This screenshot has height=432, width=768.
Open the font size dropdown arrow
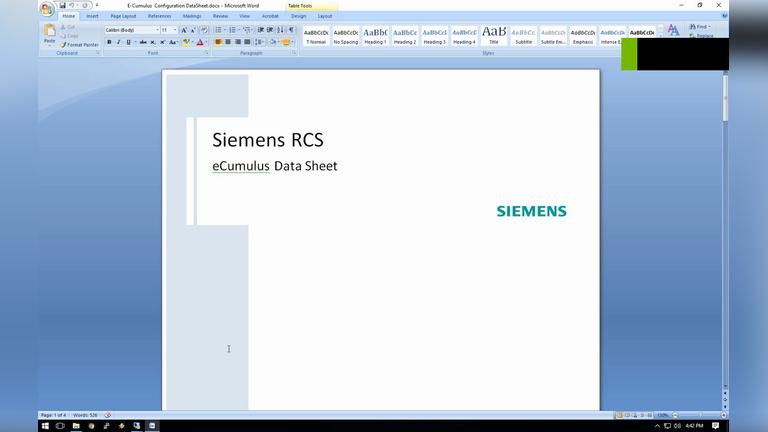point(175,30)
